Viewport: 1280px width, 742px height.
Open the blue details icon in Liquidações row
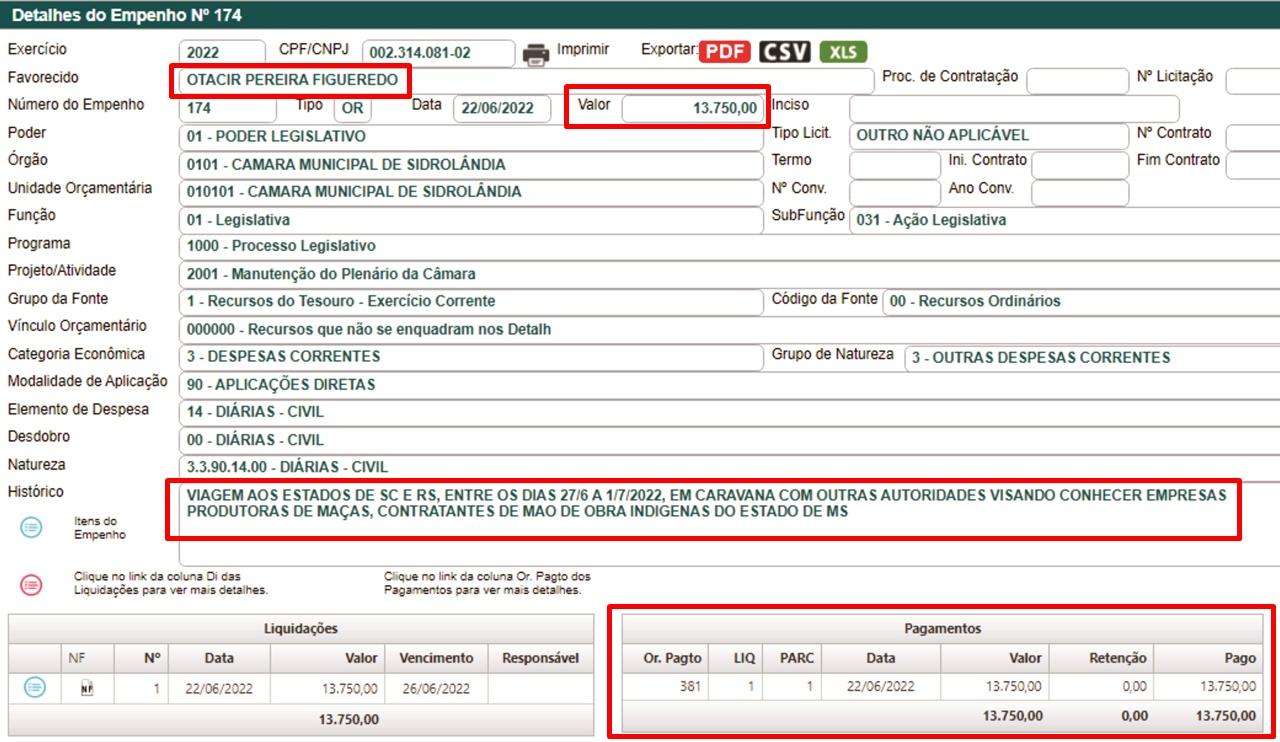[34, 687]
